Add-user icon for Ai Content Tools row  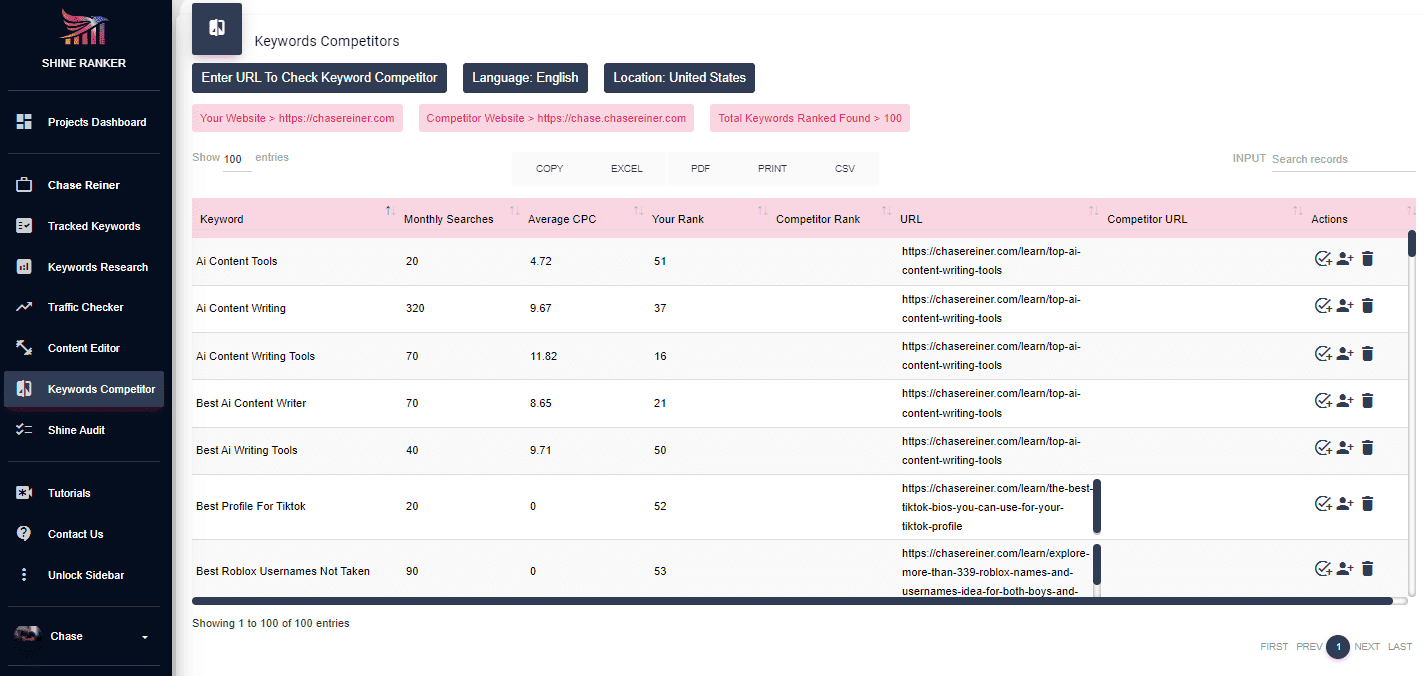tap(1345, 259)
